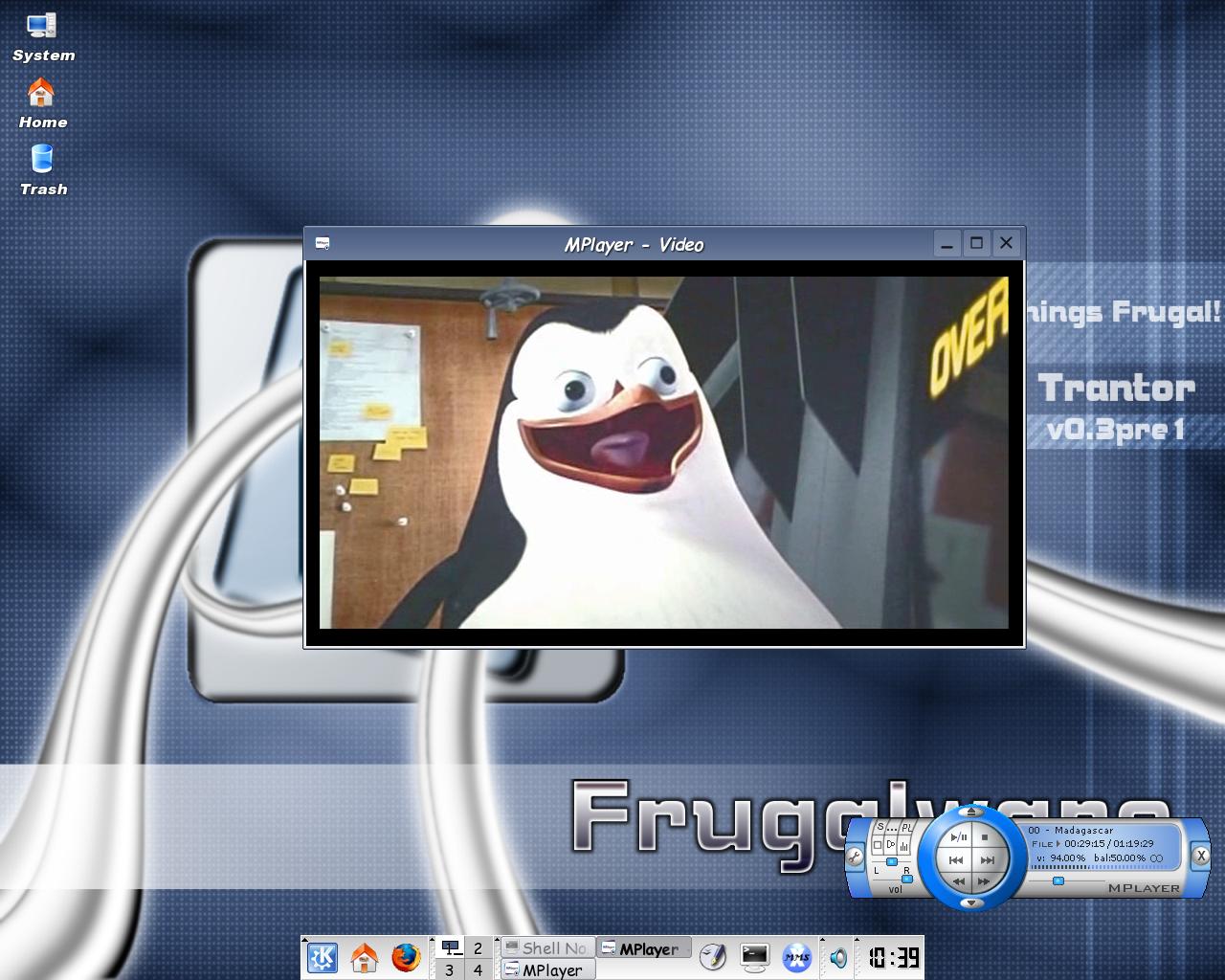This screenshot has width=1225, height=980.
Task: Open the MPlayer - Video window menu icon
Action: pos(323,244)
